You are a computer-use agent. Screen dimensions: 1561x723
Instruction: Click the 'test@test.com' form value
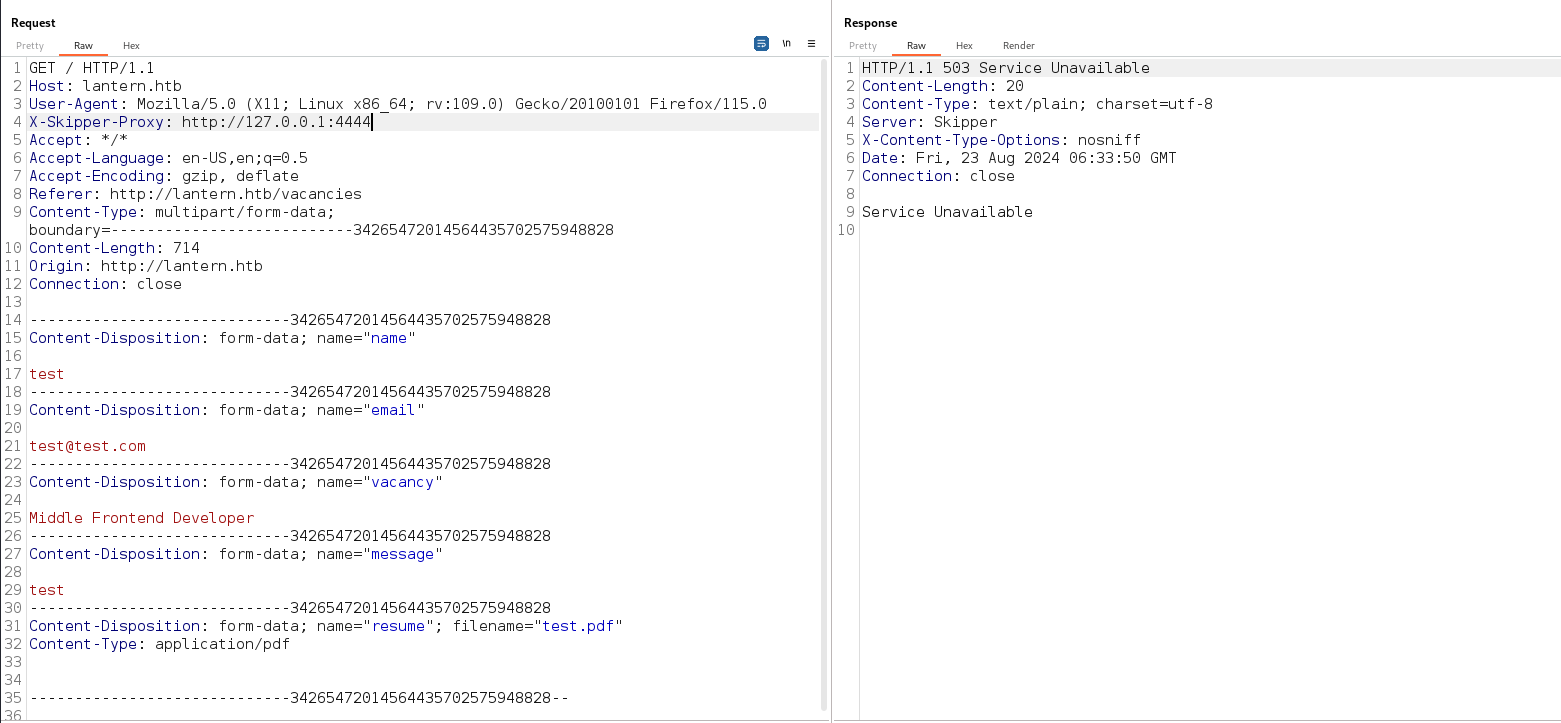[87, 446]
